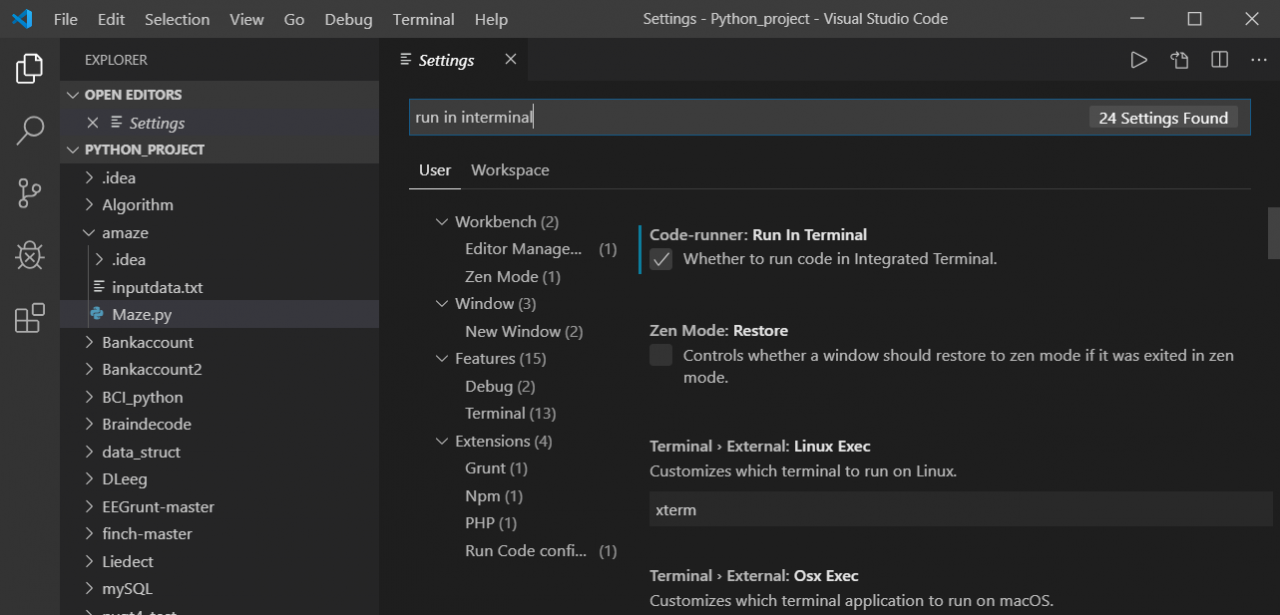Image resolution: width=1280 pixels, height=615 pixels.
Task: Select Terminal (13) in settings tree
Action: (x=510, y=413)
